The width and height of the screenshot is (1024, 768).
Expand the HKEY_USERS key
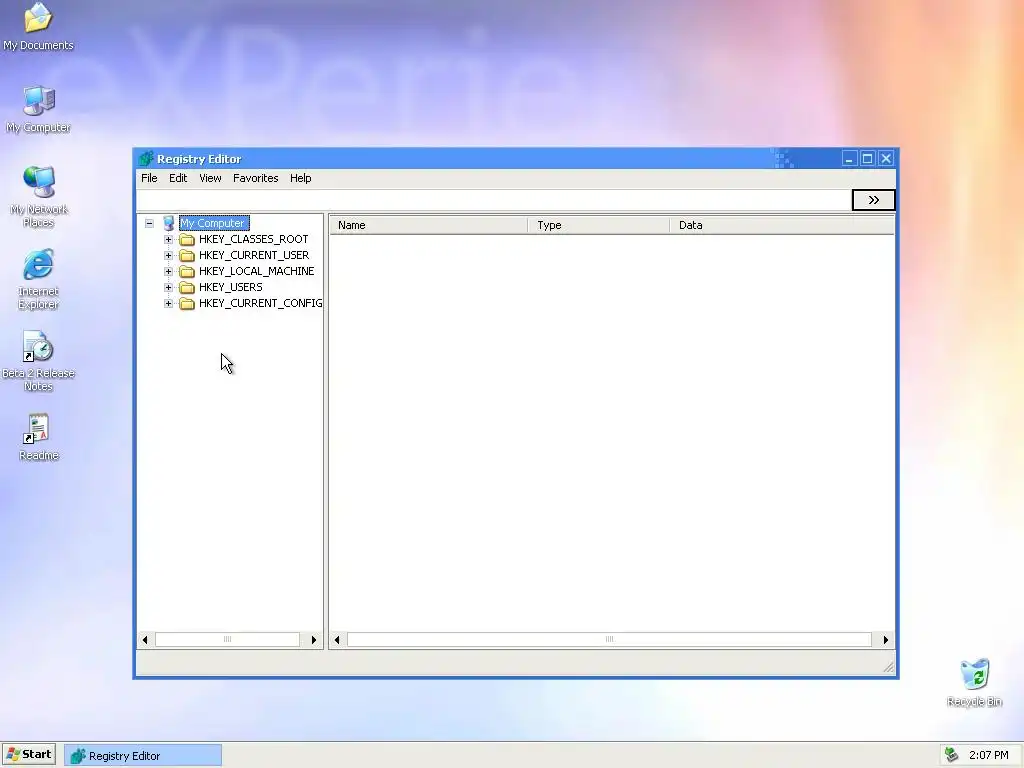[x=168, y=287]
